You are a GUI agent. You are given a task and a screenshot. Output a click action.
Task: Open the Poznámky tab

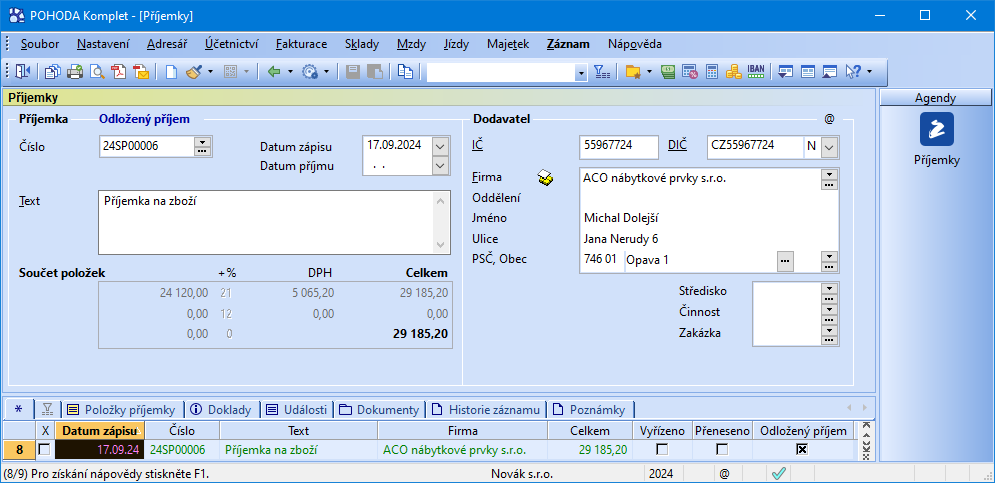tap(592, 409)
